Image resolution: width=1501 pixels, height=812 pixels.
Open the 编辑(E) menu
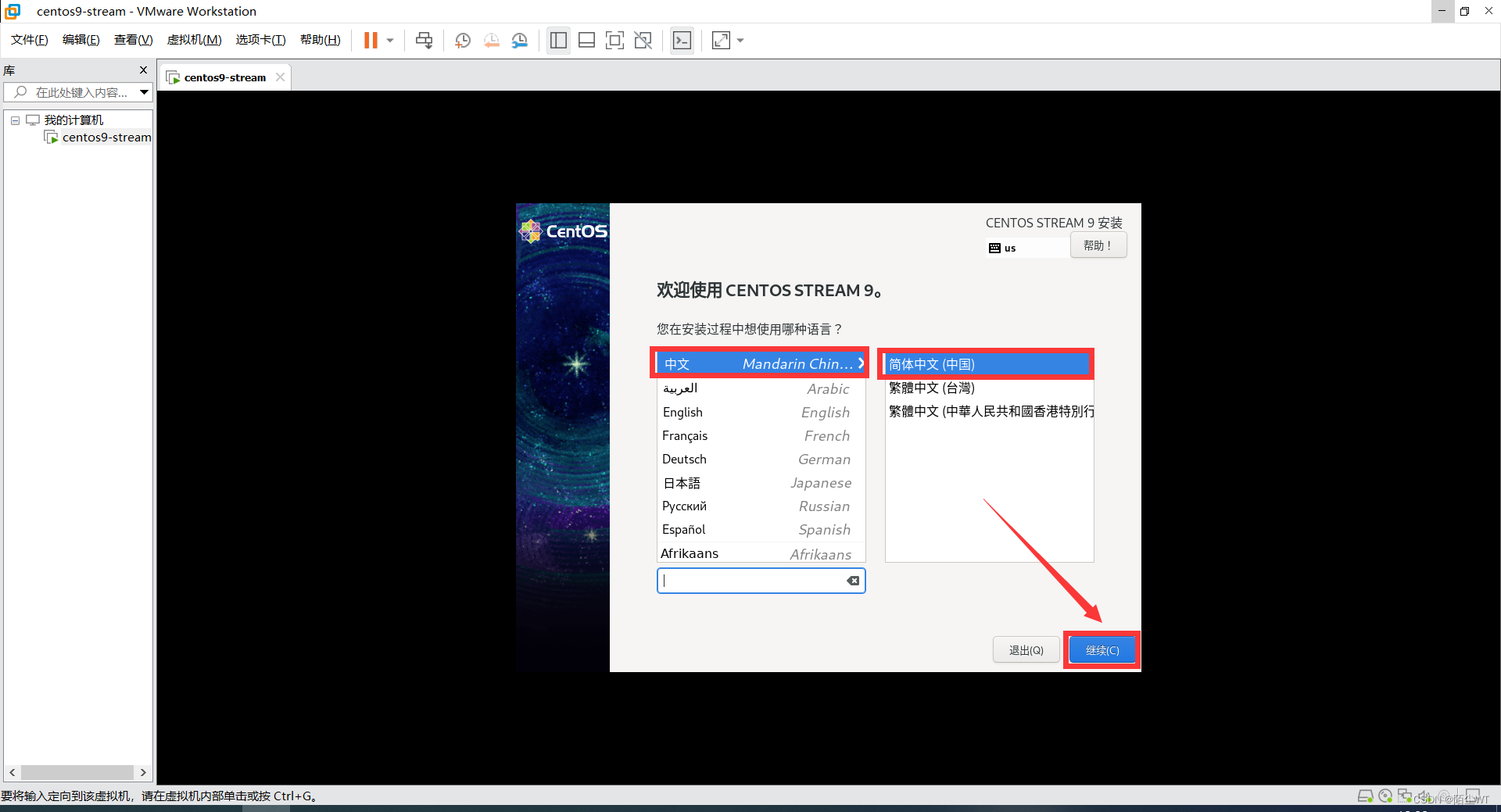coord(81,40)
